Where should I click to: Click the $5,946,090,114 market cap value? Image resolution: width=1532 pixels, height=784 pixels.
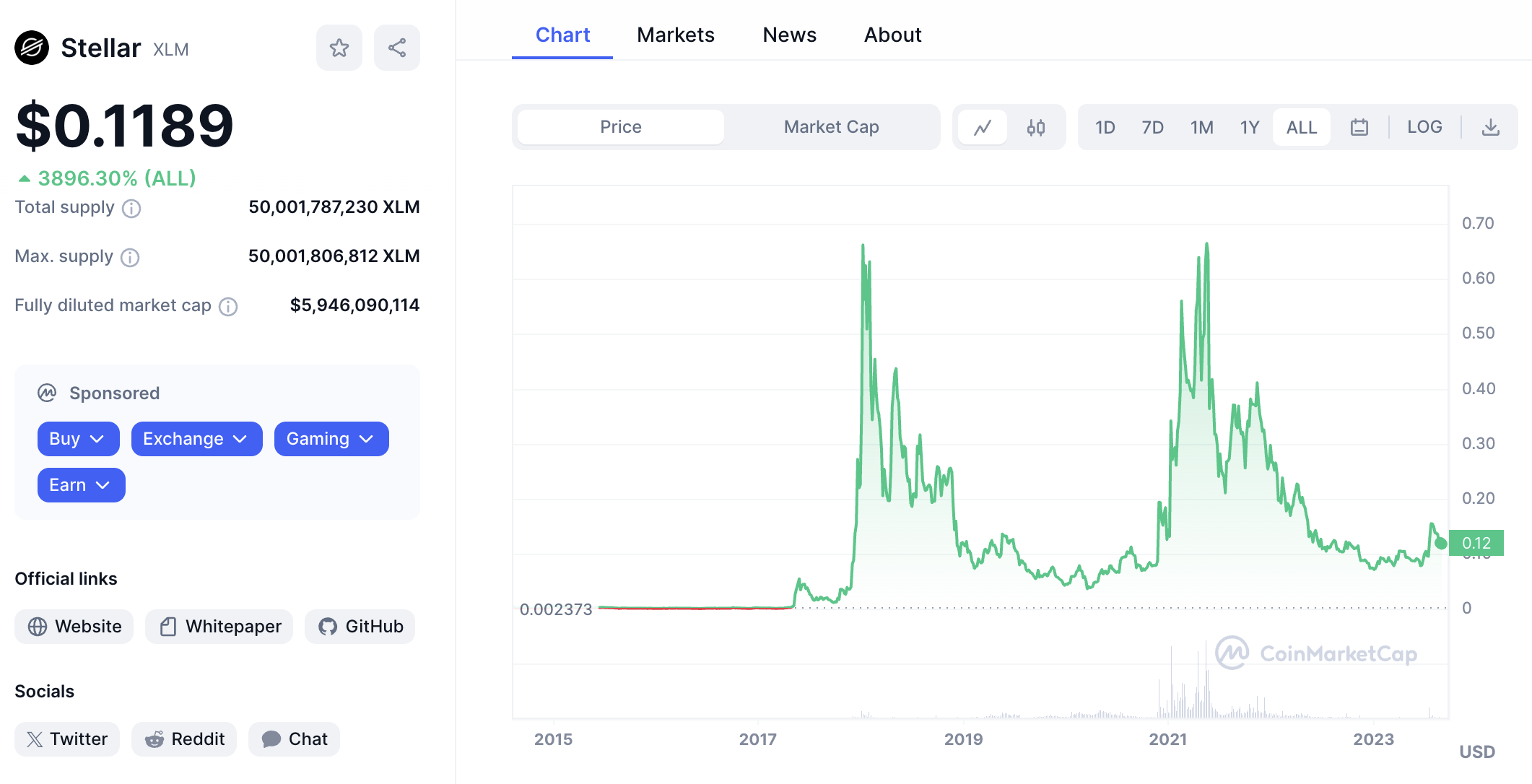coord(354,305)
